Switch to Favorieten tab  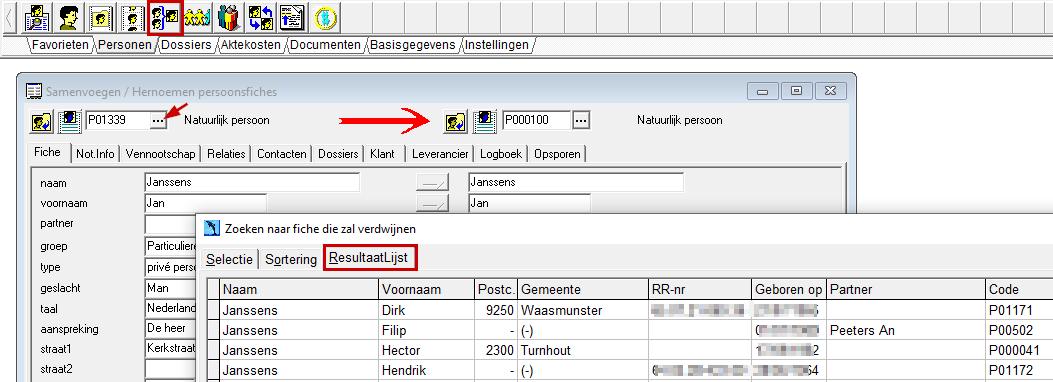pos(59,45)
